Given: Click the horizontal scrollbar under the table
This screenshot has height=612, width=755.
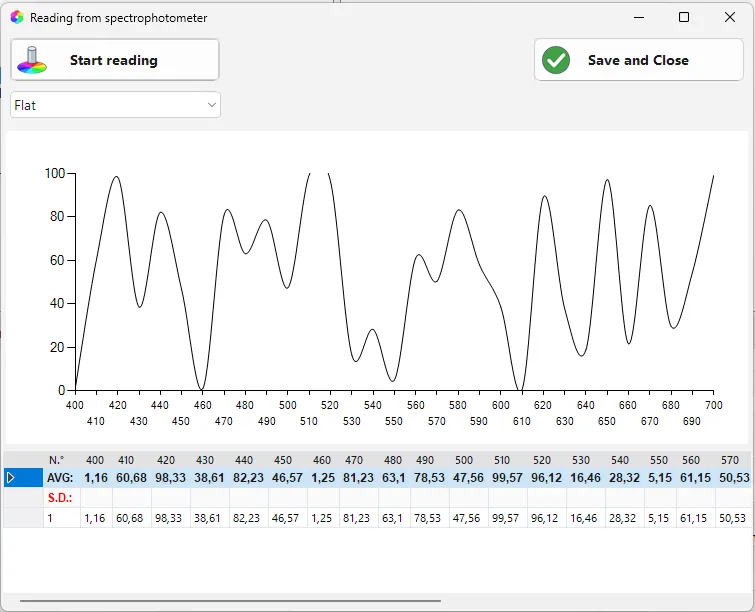Looking at the screenshot, I should (230, 600).
